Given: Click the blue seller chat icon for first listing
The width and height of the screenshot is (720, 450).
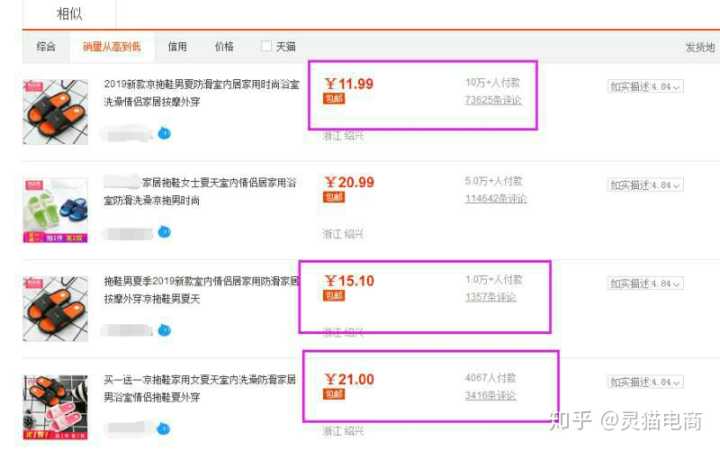Looking at the screenshot, I should [164, 134].
